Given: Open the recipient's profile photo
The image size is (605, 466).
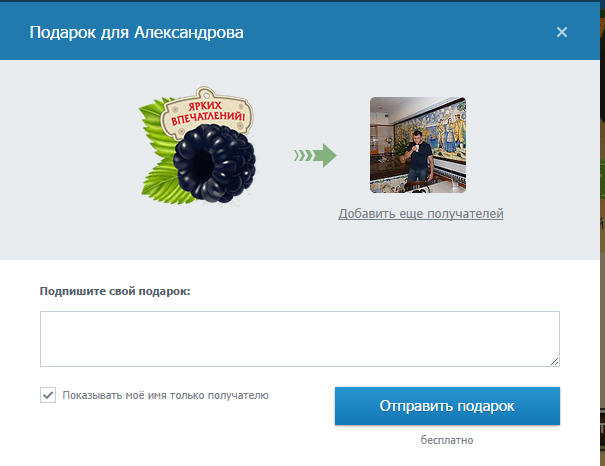Looking at the screenshot, I should (x=418, y=145).
